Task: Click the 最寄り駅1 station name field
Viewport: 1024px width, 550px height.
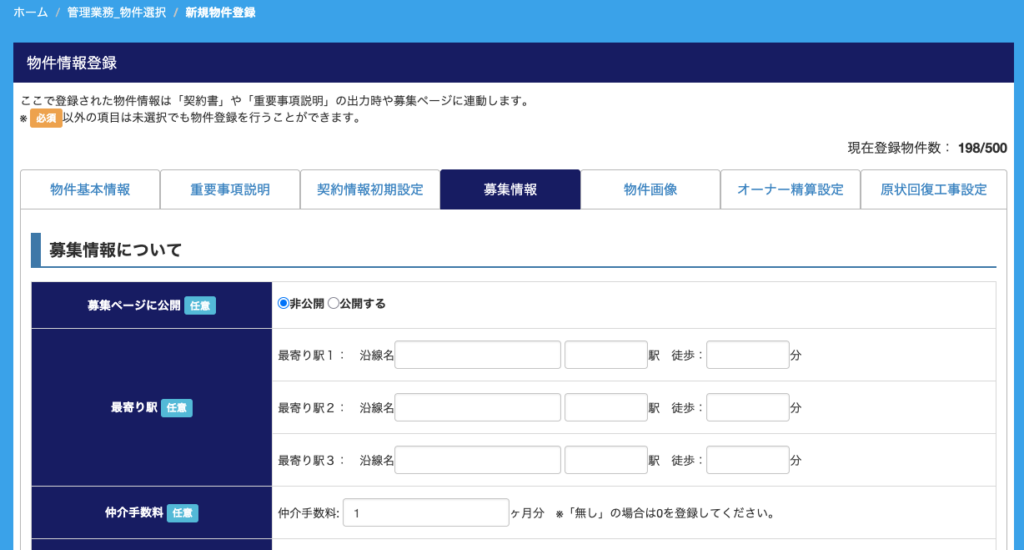Action: tap(606, 355)
